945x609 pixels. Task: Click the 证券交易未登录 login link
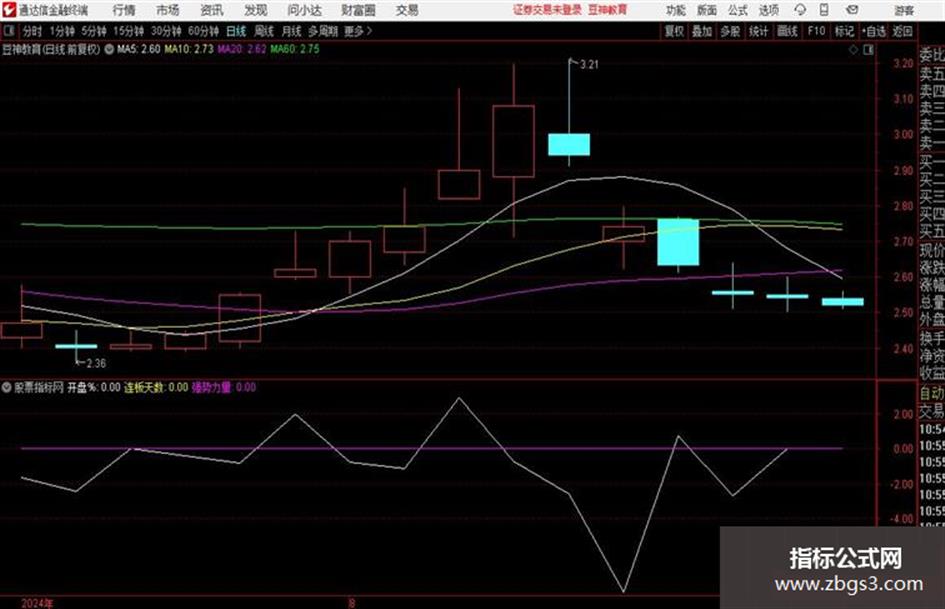(x=547, y=10)
